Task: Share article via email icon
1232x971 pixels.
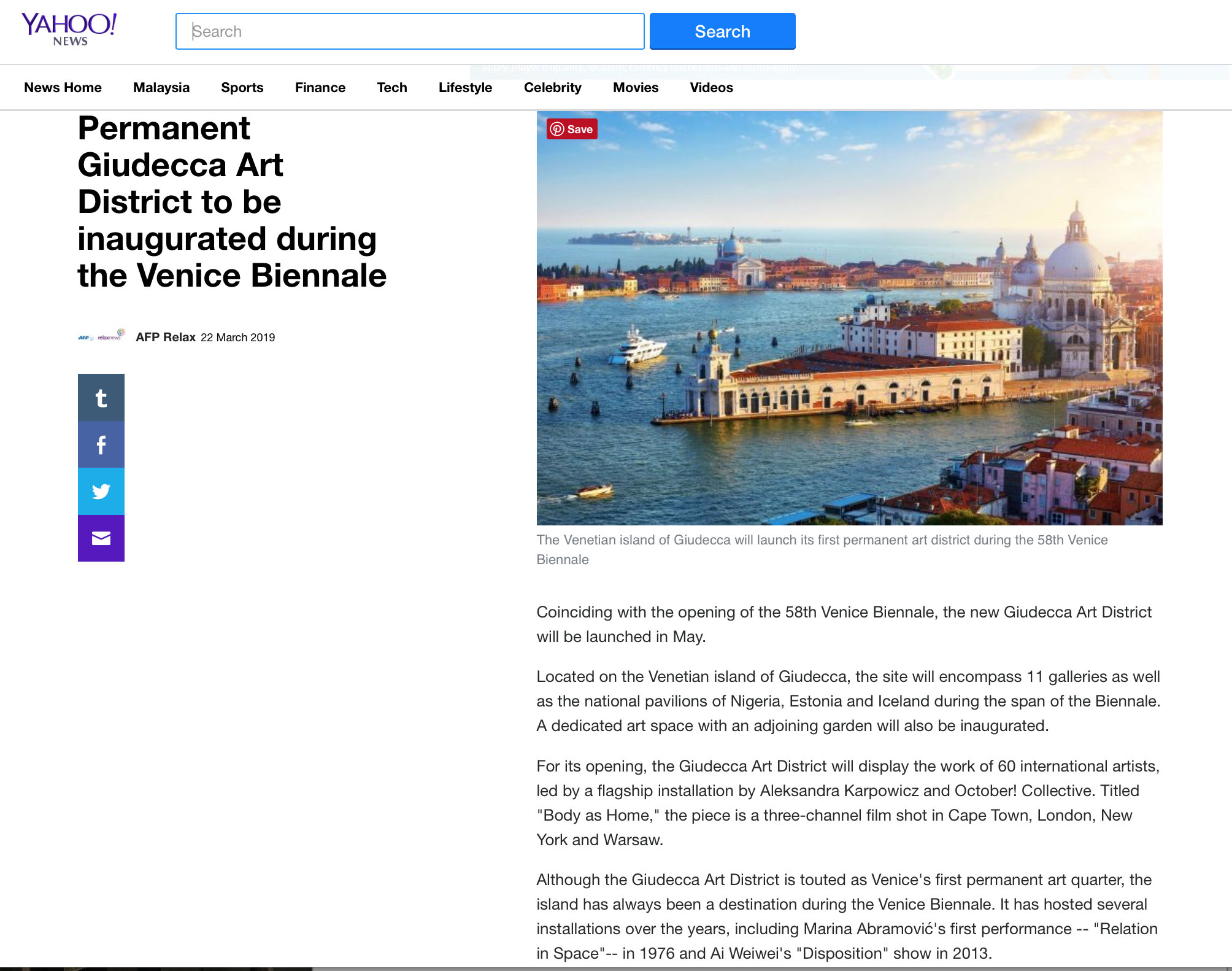Action: [x=101, y=538]
